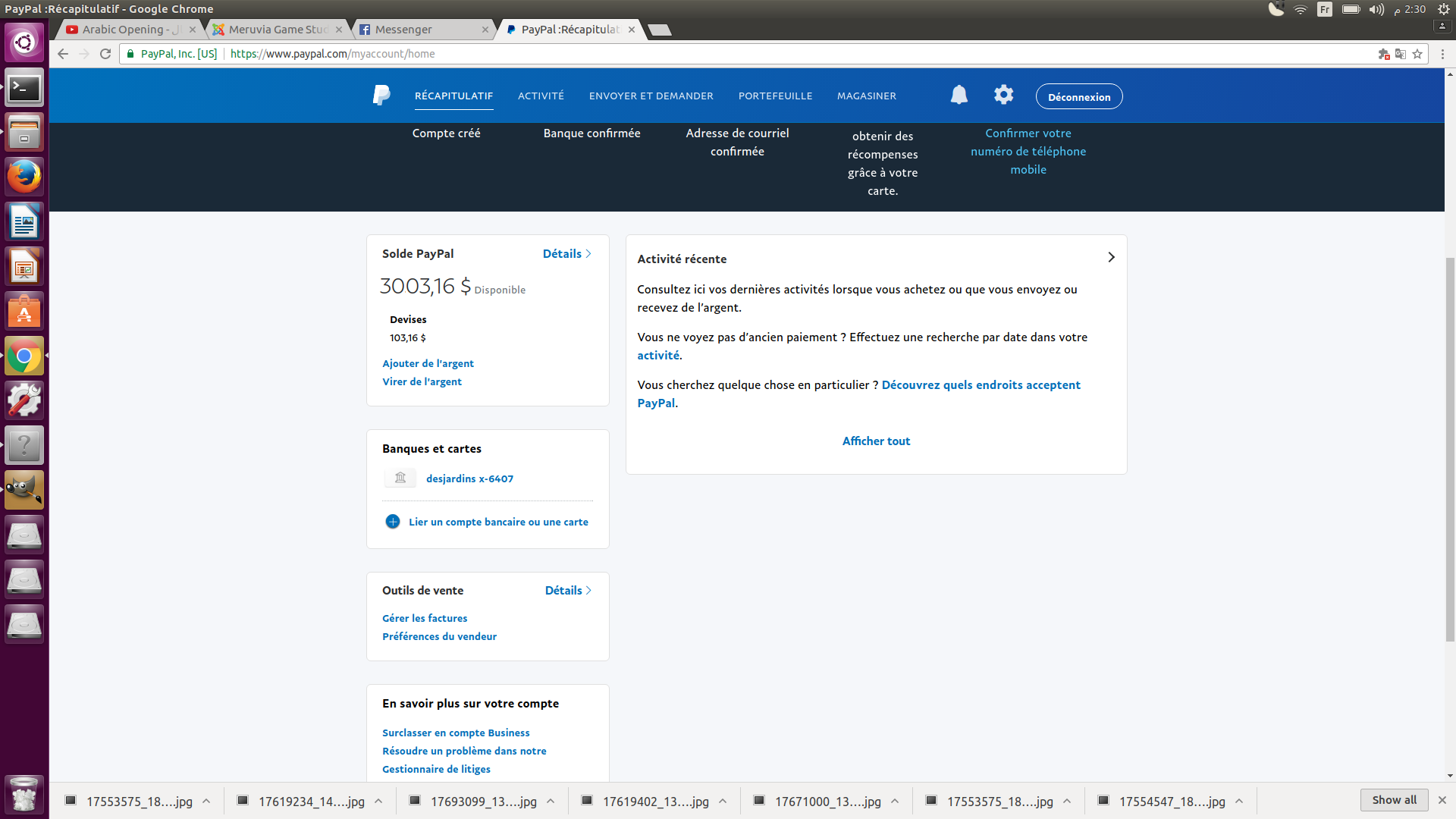Expand Activité récente with chevron arrow
The width and height of the screenshot is (1456, 819).
[x=1111, y=258]
